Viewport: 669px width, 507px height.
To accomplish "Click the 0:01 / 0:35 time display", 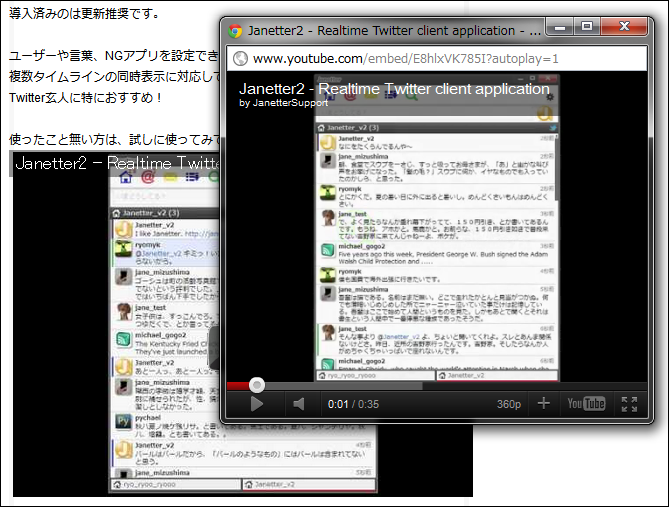I will [x=353, y=404].
